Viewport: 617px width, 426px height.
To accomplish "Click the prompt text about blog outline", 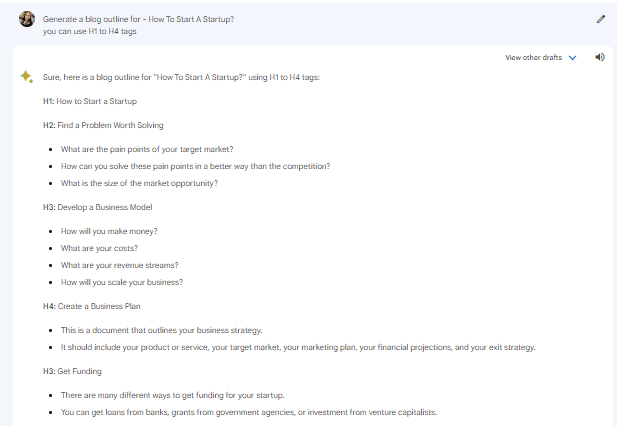I will (139, 19).
